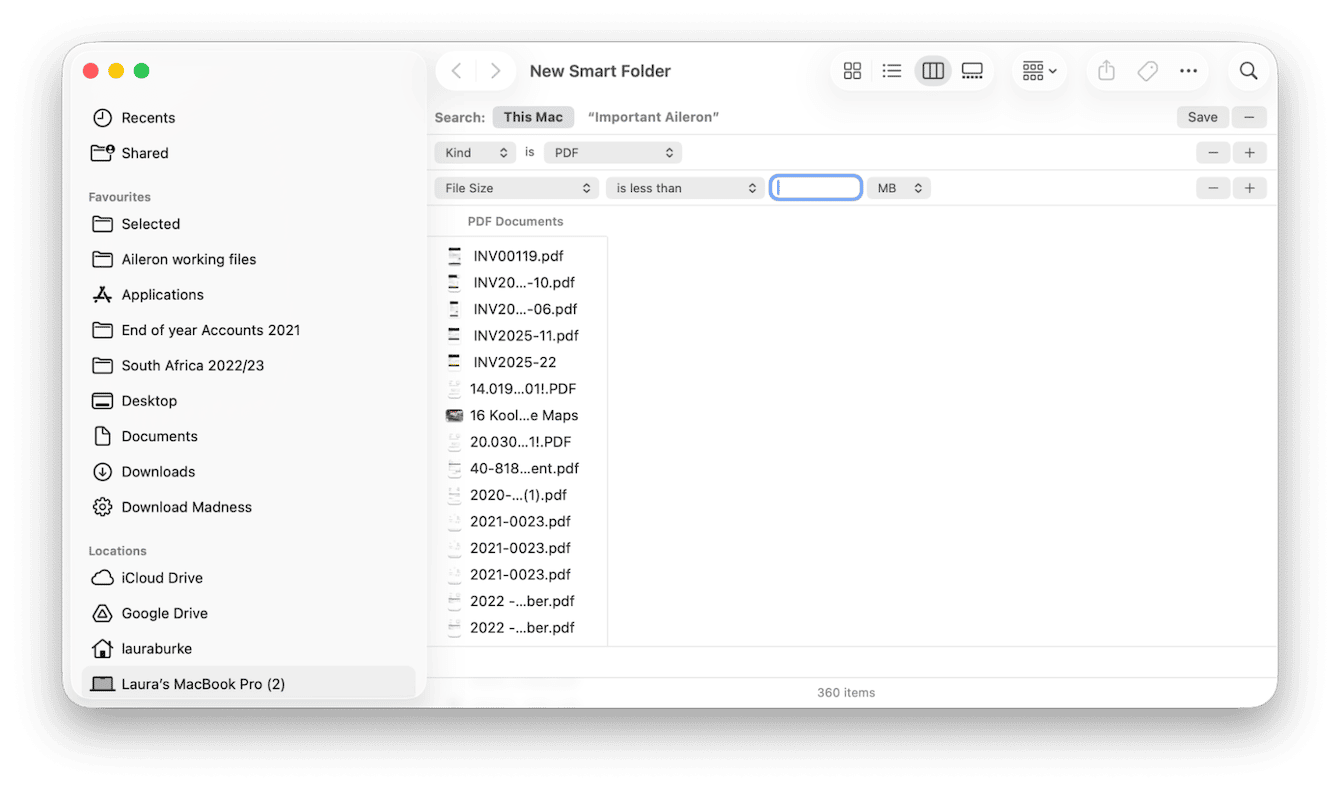Switch to list view
Image resolution: width=1340 pixels, height=790 pixels.
point(892,70)
